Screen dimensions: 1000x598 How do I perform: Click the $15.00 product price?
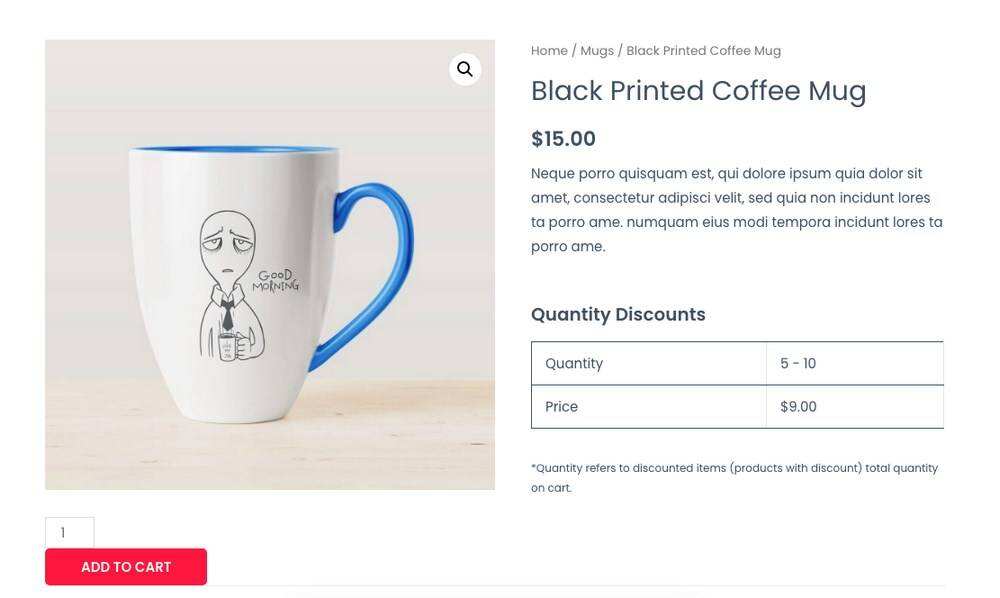coord(563,139)
